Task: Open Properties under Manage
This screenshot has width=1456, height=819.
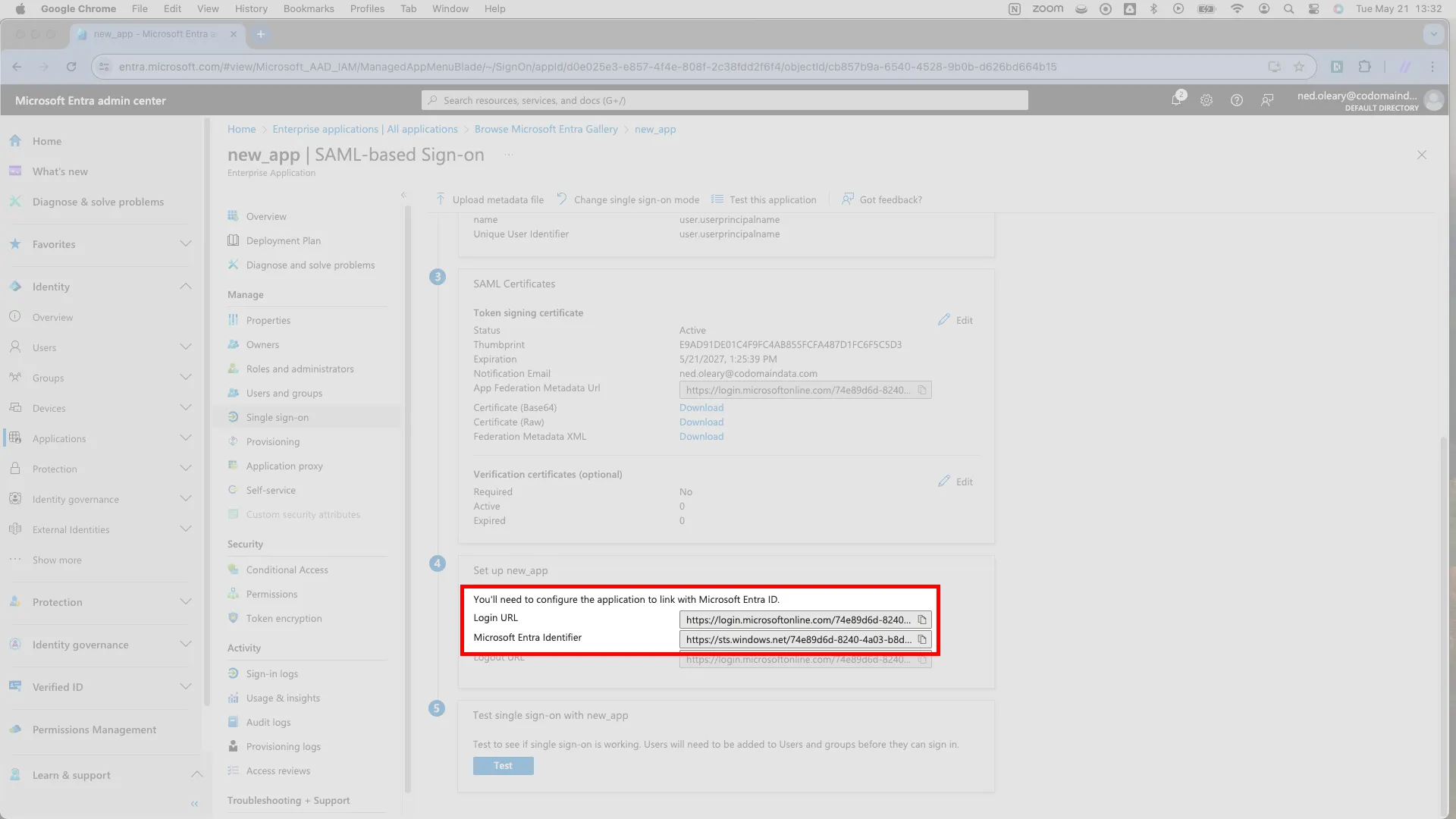Action: [x=268, y=320]
